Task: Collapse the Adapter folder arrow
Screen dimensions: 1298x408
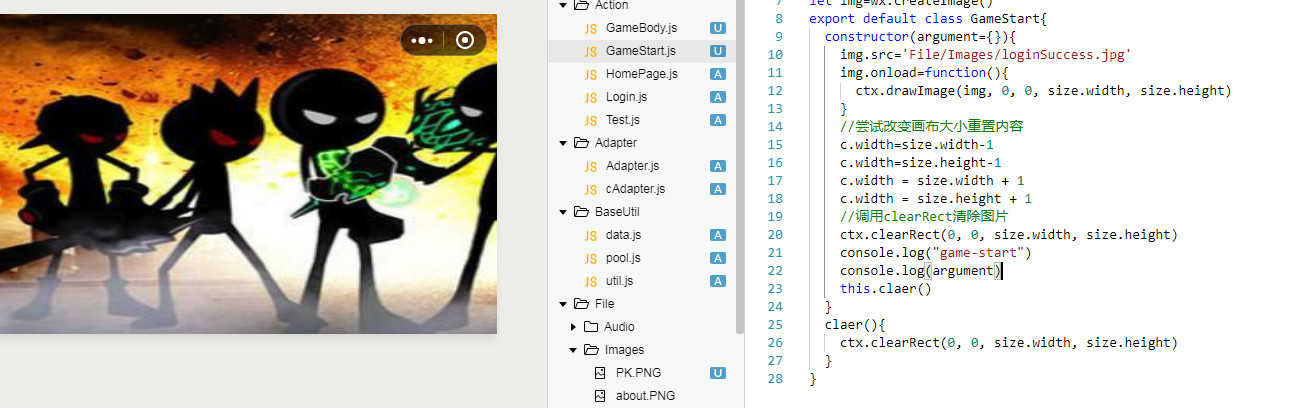Action: [x=563, y=143]
